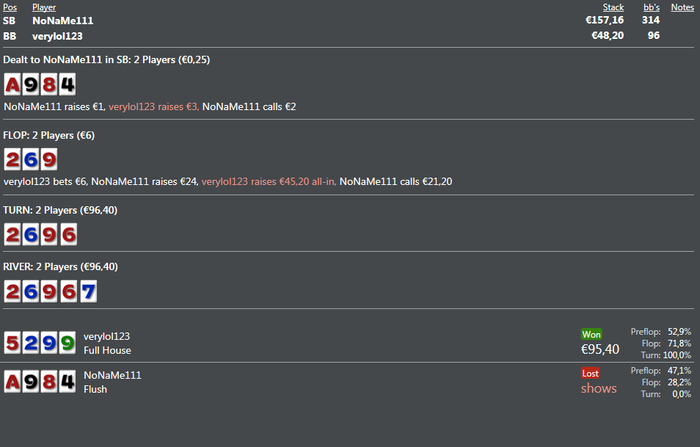The image size is (700, 447).
Task: Select the 9 card in the FLOP row
Action: [x=48, y=159]
